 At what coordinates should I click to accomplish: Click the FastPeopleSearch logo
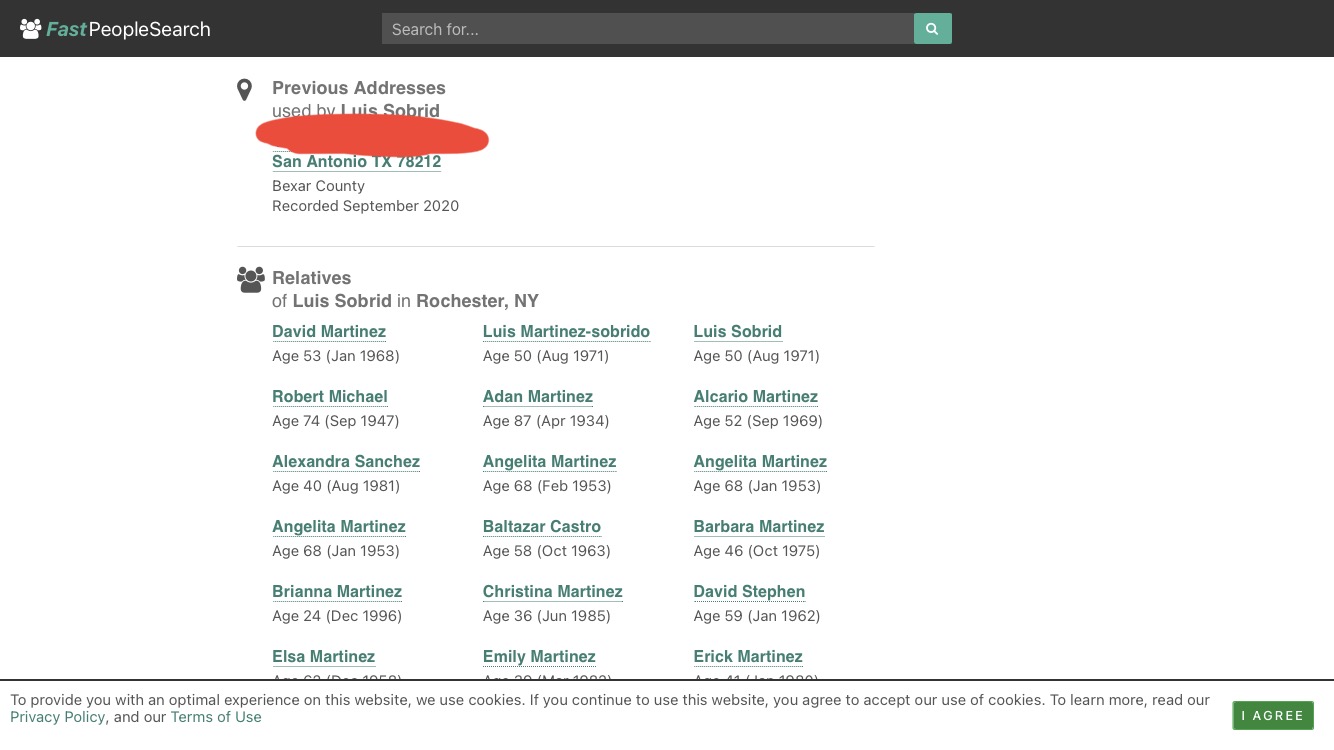[x=115, y=29]
